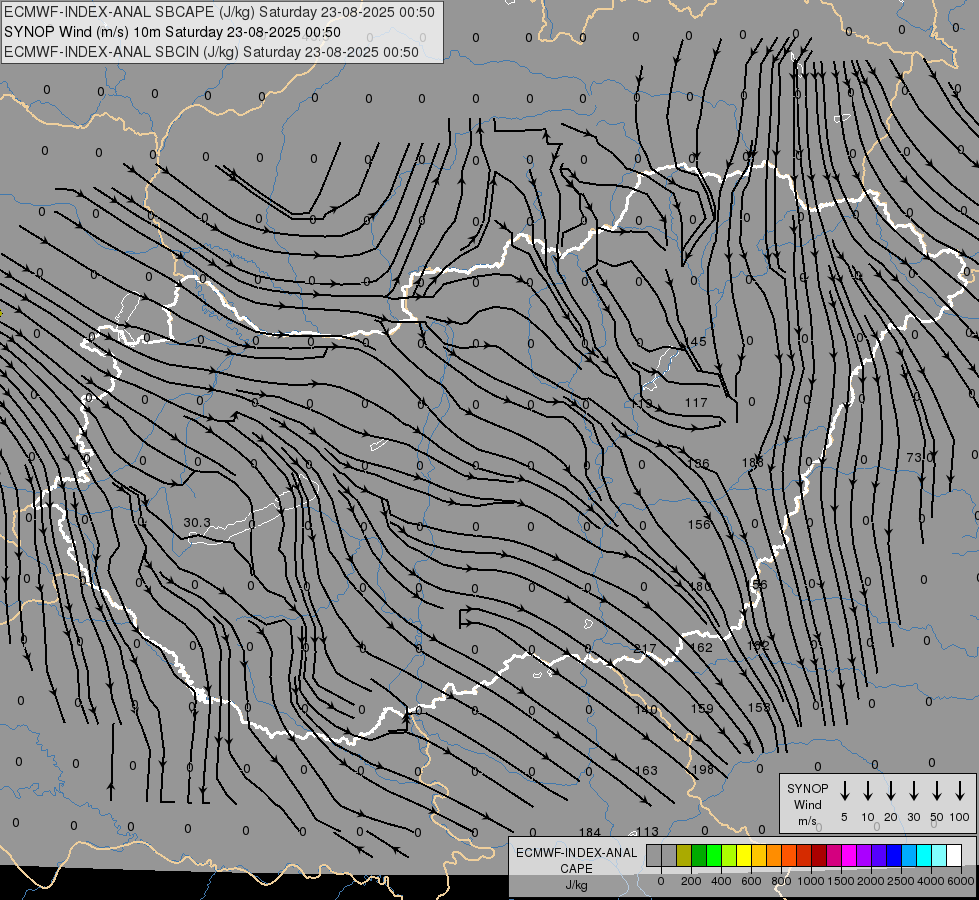The image size is (979, 900).
Task: Click the 200 label on CAPE scale
Action: [691, 881]
